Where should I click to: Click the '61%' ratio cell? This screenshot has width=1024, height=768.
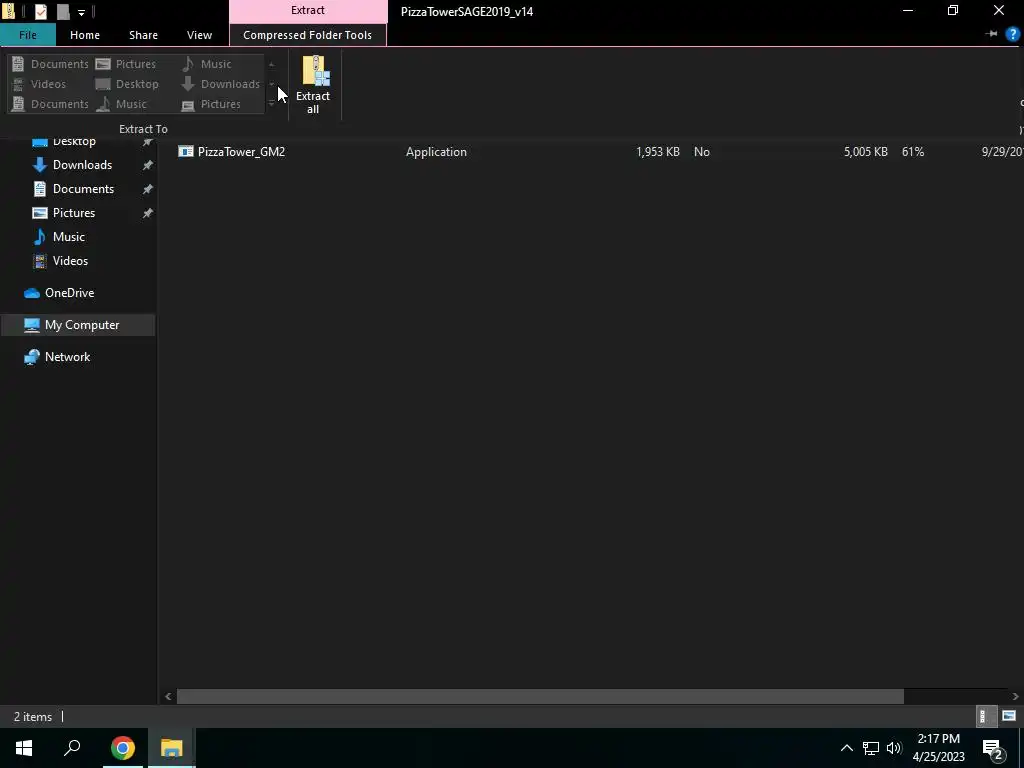pos(912,152)
